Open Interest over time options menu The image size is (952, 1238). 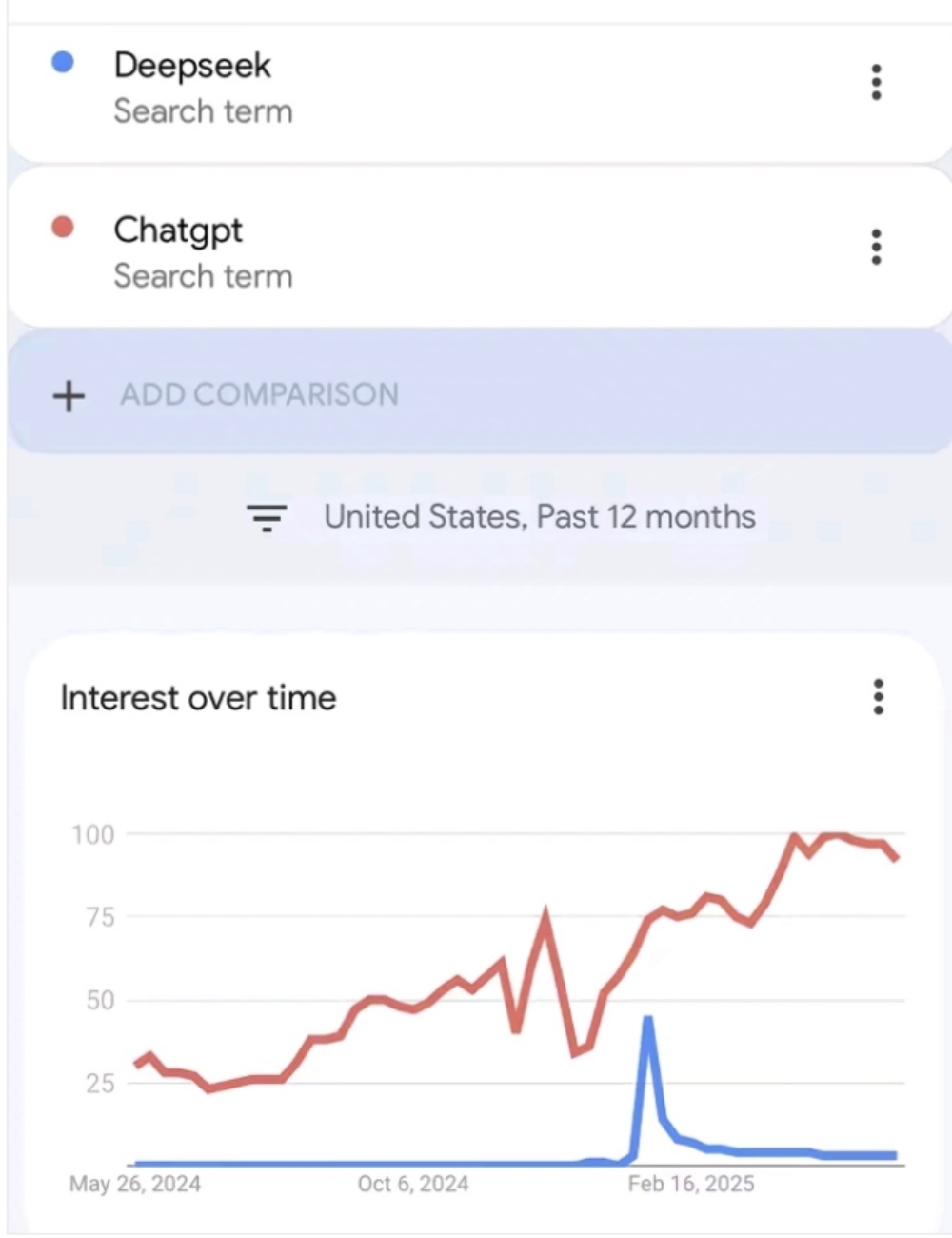(x=878, y=697)
